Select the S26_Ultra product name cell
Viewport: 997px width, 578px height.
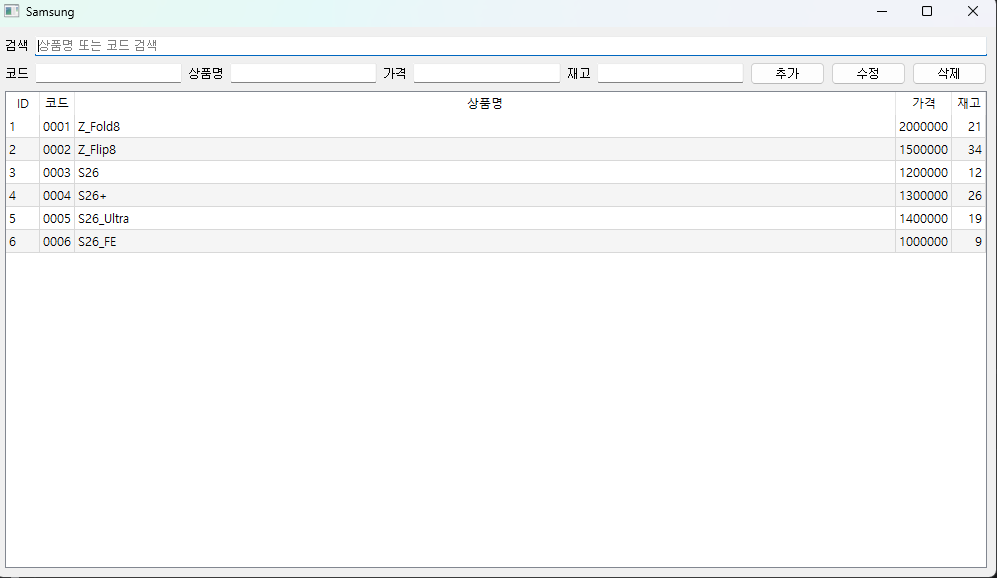[x=485, y=218]
